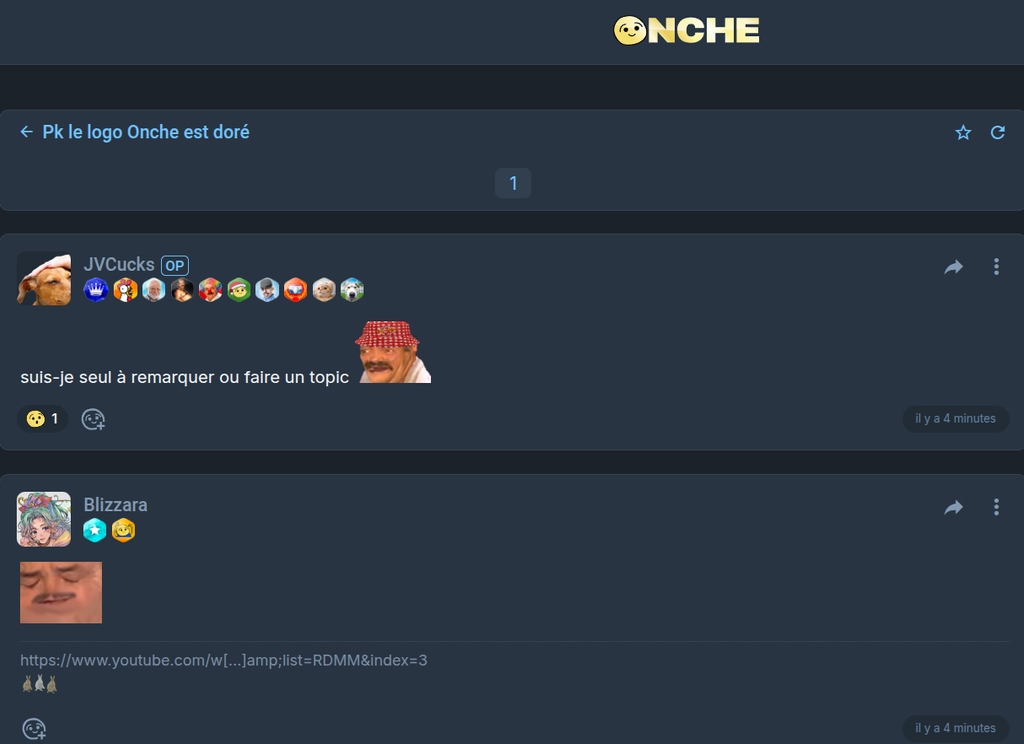The height and width of the screenshot is (744, 1024).
Task: Open Blizzara username link
Action: pos(116,505)
